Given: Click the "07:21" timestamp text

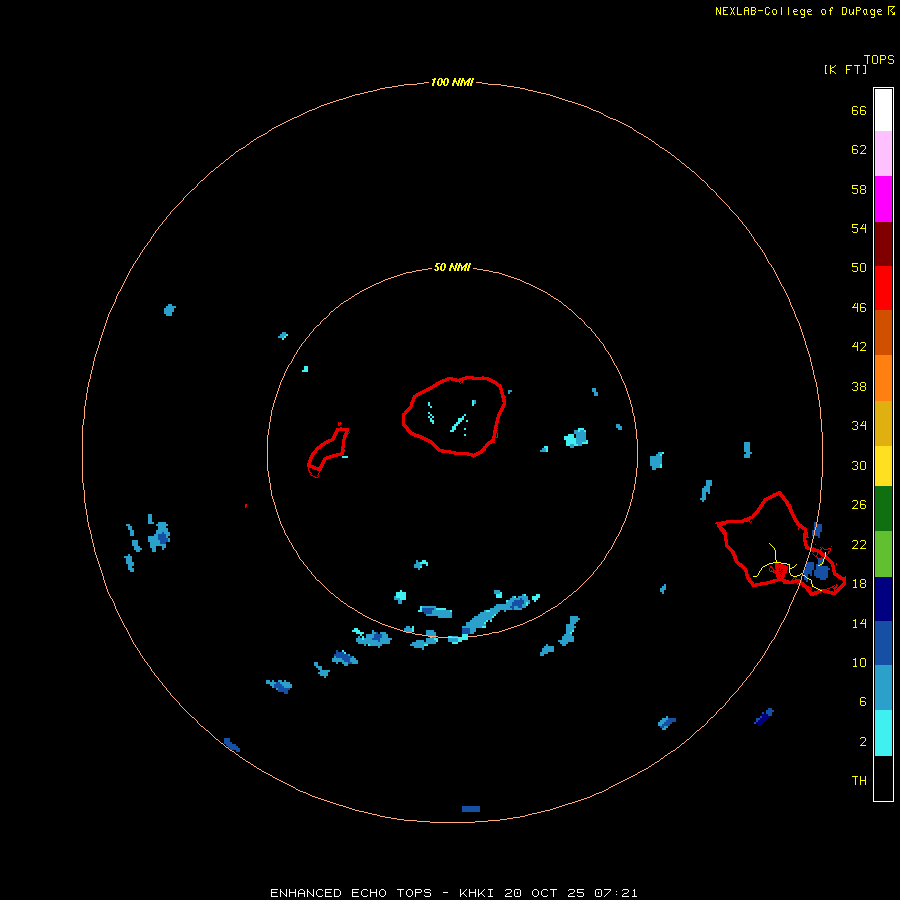Looking at the screenshot, I should [x=615, y=893].
